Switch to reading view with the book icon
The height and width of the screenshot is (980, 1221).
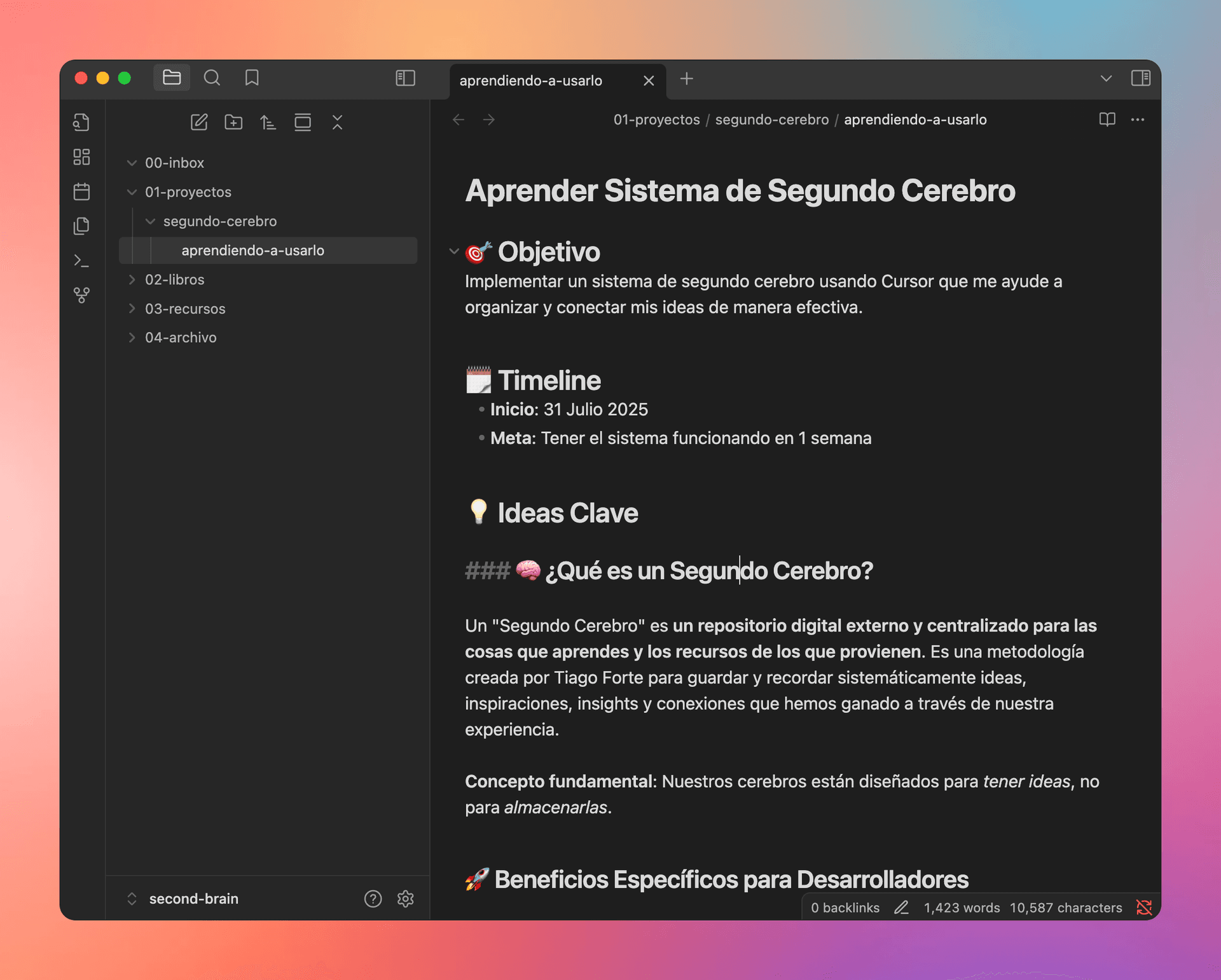pyautogui.click(x=1107, y=120)
